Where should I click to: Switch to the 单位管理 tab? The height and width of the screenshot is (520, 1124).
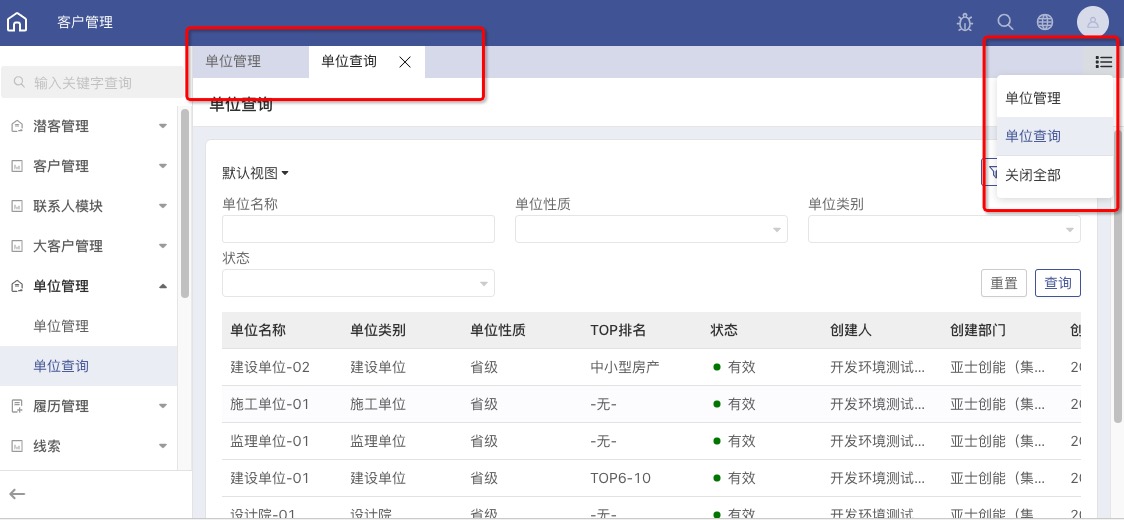[233, 61]
